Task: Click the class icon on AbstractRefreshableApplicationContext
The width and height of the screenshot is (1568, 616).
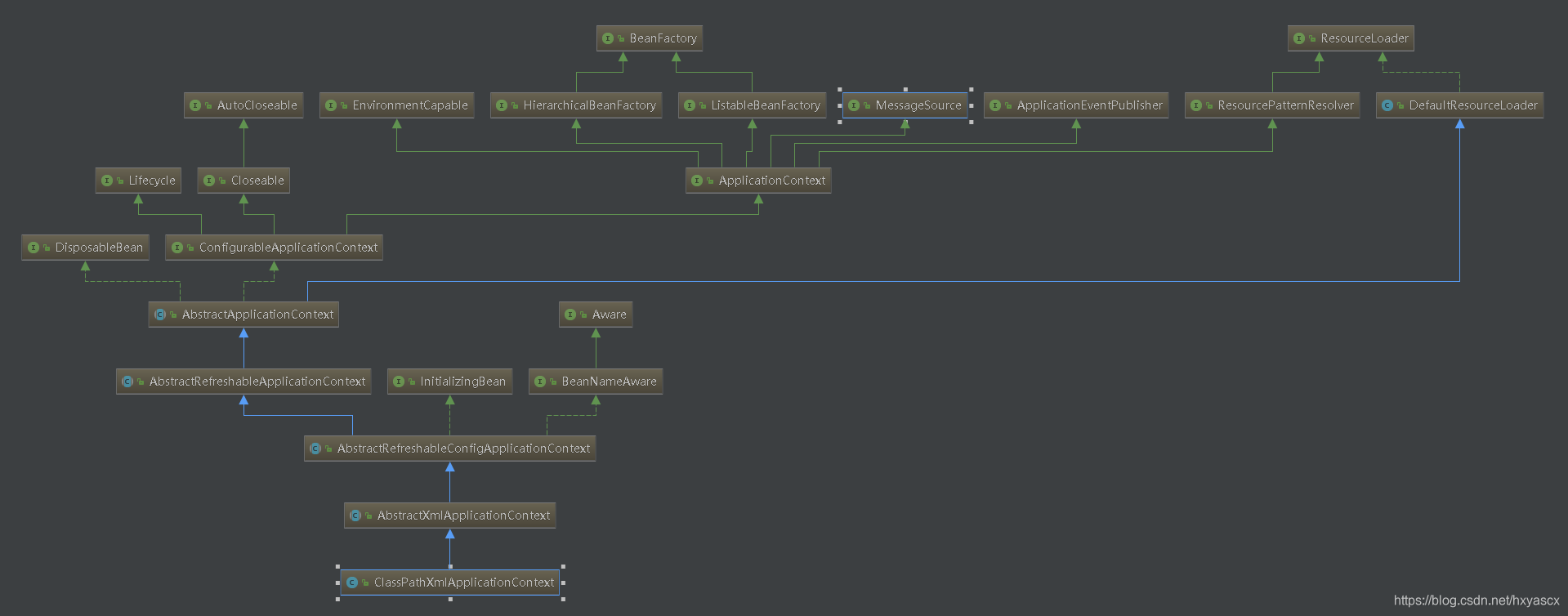Action: pos(127,382)
